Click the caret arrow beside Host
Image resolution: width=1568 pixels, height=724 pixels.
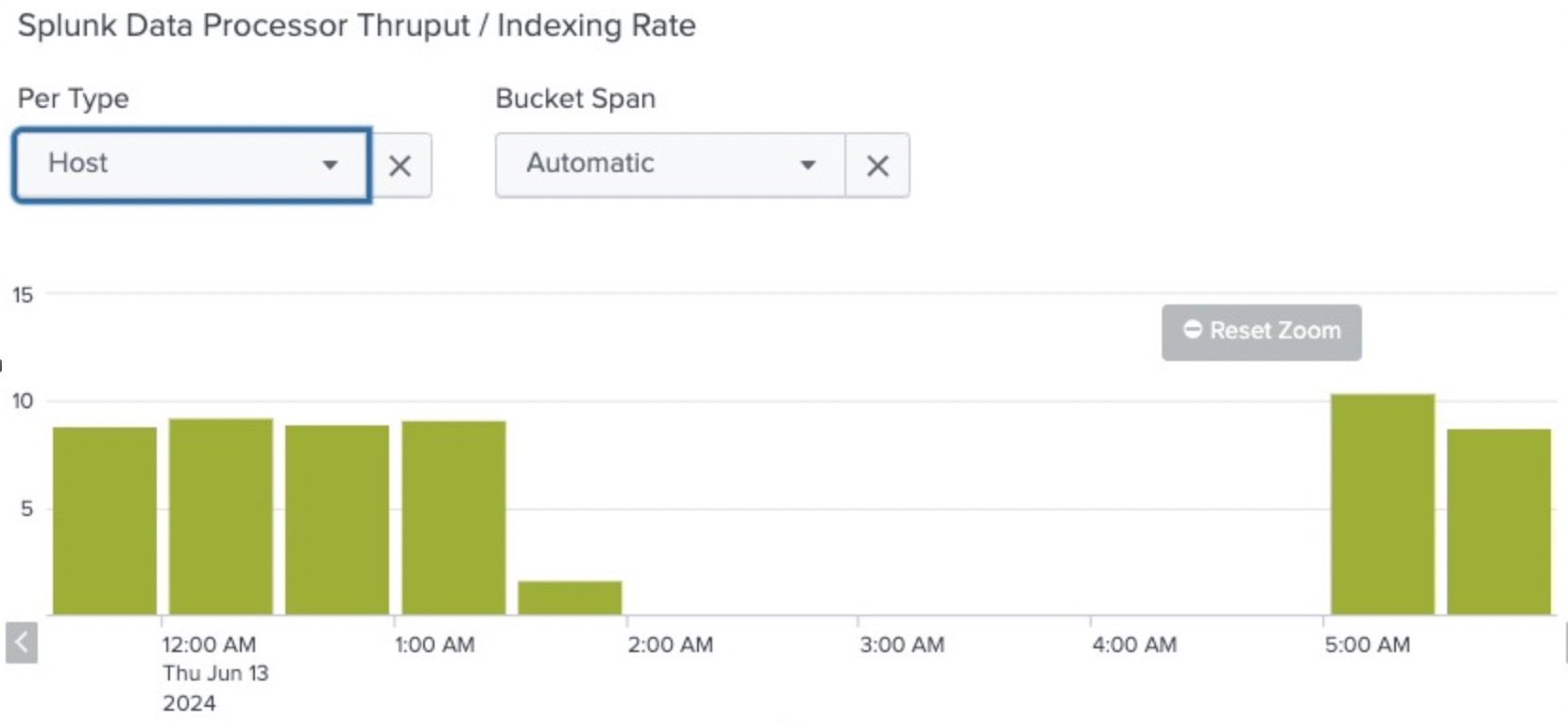[x=330, y=164]
